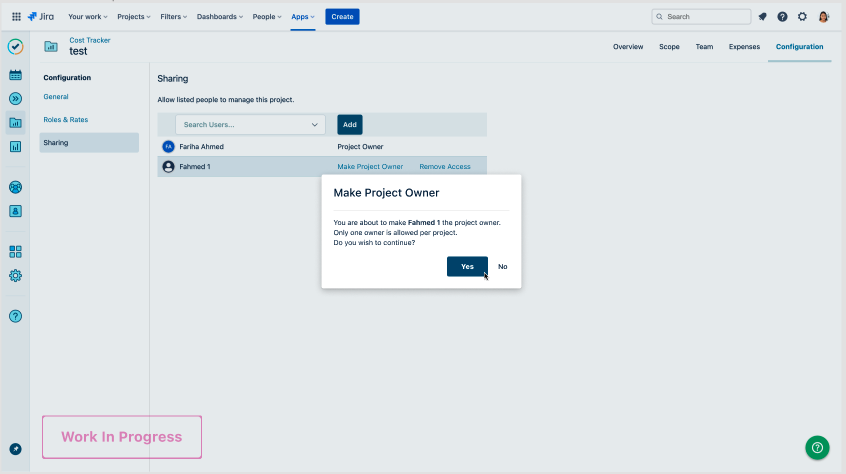
Task: Select Roles & Rates in Configuration menu
Action: tap(66, 120)
